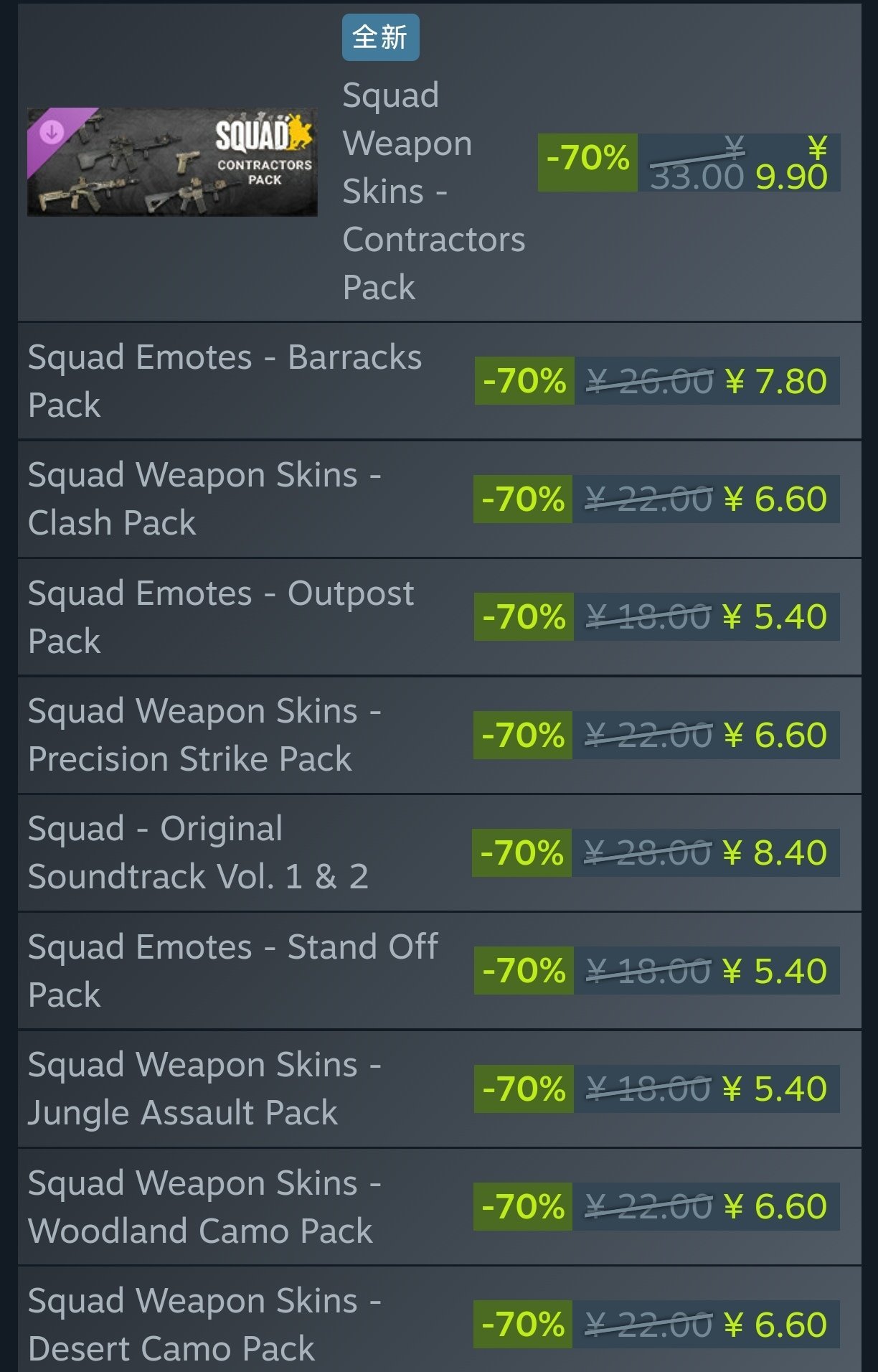Open the Contractors Pack thumbnail image
878x1372 pixels.
pos(172,162)
